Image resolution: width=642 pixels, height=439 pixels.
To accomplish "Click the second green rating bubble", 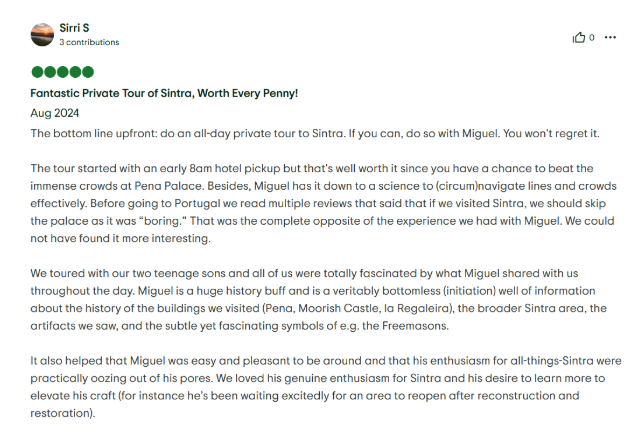I will tap(50, 72).
